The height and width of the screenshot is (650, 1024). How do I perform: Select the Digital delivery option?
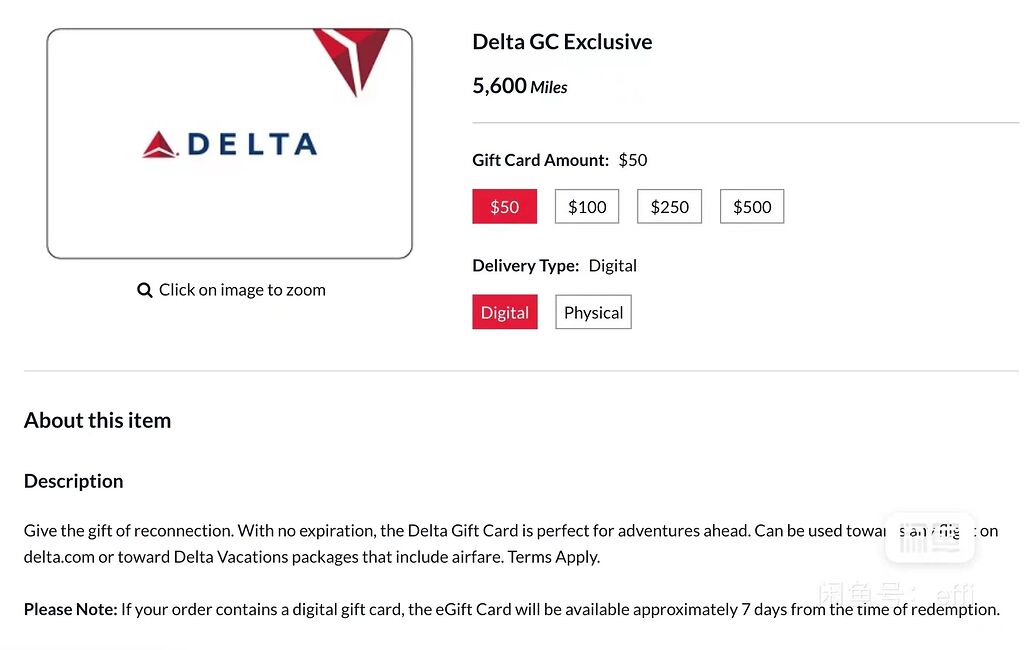(504, 312)
